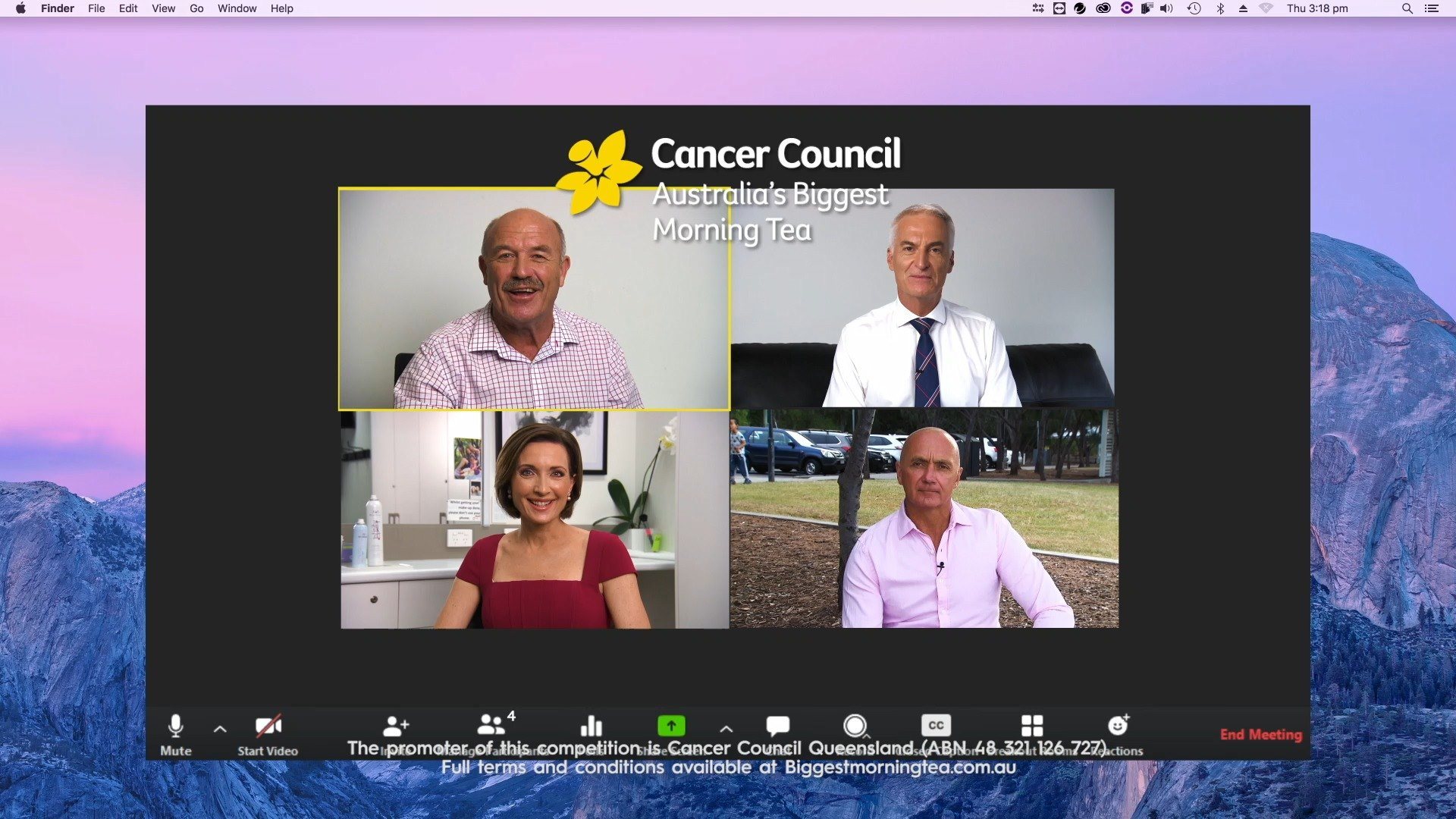Screen dimensions: 1456x819
Task: Click green Share Screen button
Action: tap(671, 726)
